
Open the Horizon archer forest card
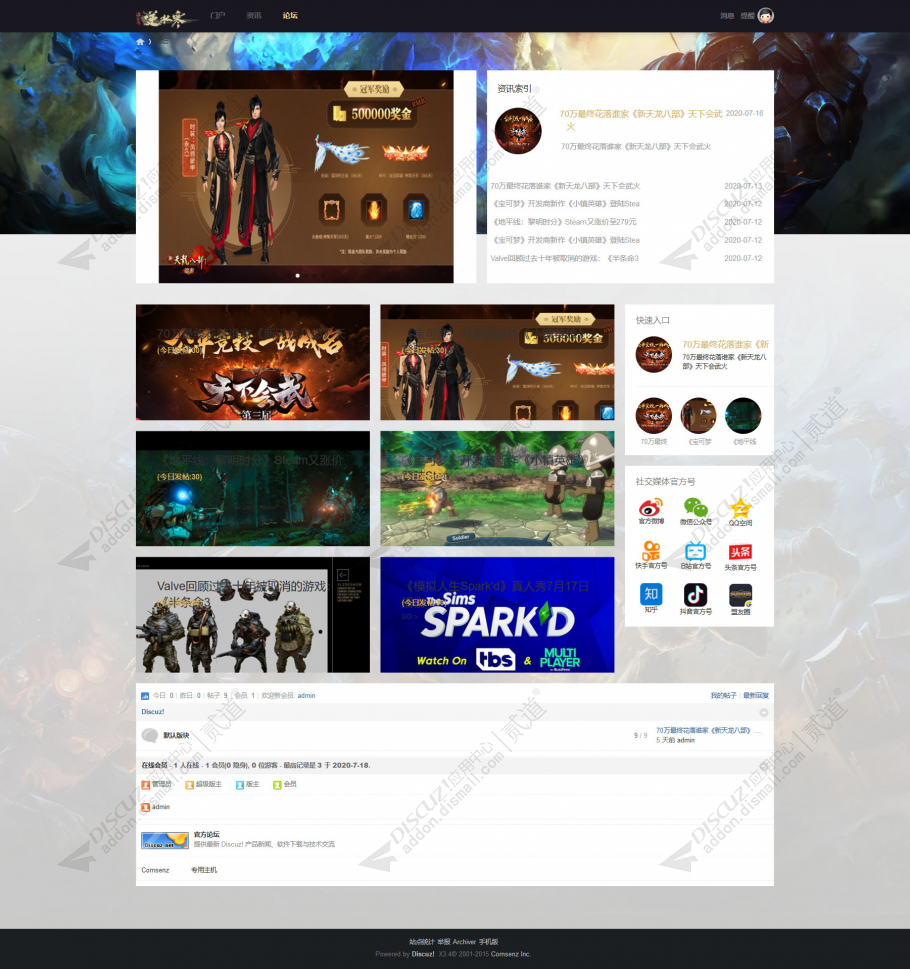(x=253, y=489)
